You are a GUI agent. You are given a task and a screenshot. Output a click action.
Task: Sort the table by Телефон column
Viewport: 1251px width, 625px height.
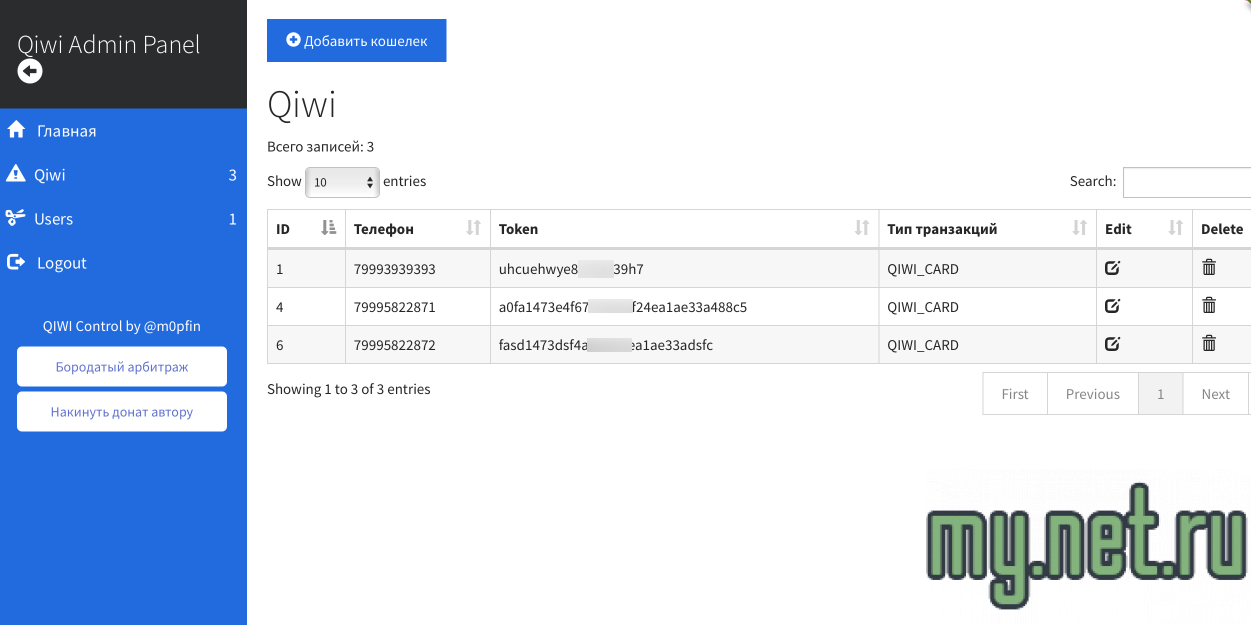417,229
